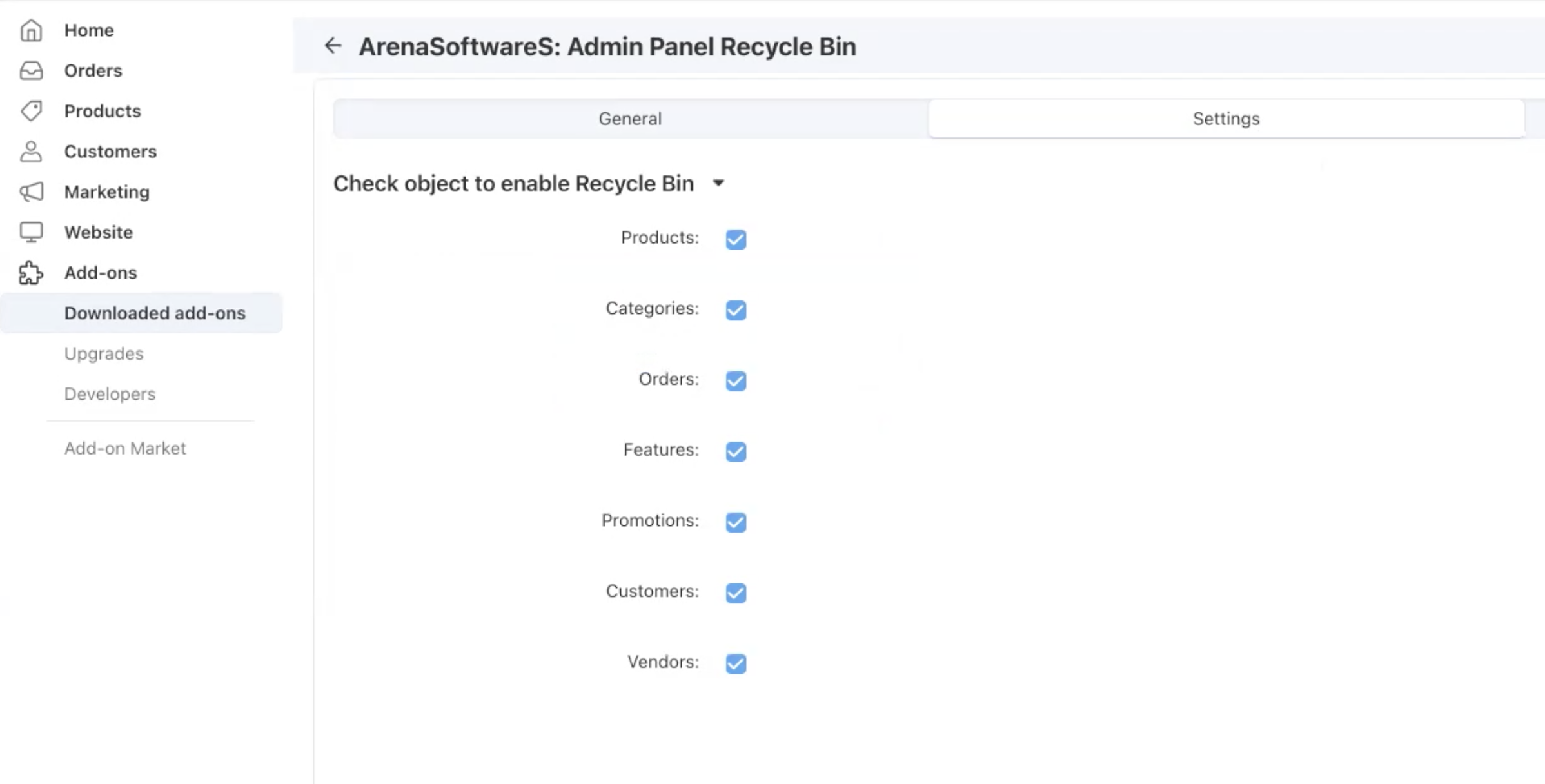This screenshot has width=1545, height=784.
Task: Click the 'Categories:' setting label
Action: point(652,309)
